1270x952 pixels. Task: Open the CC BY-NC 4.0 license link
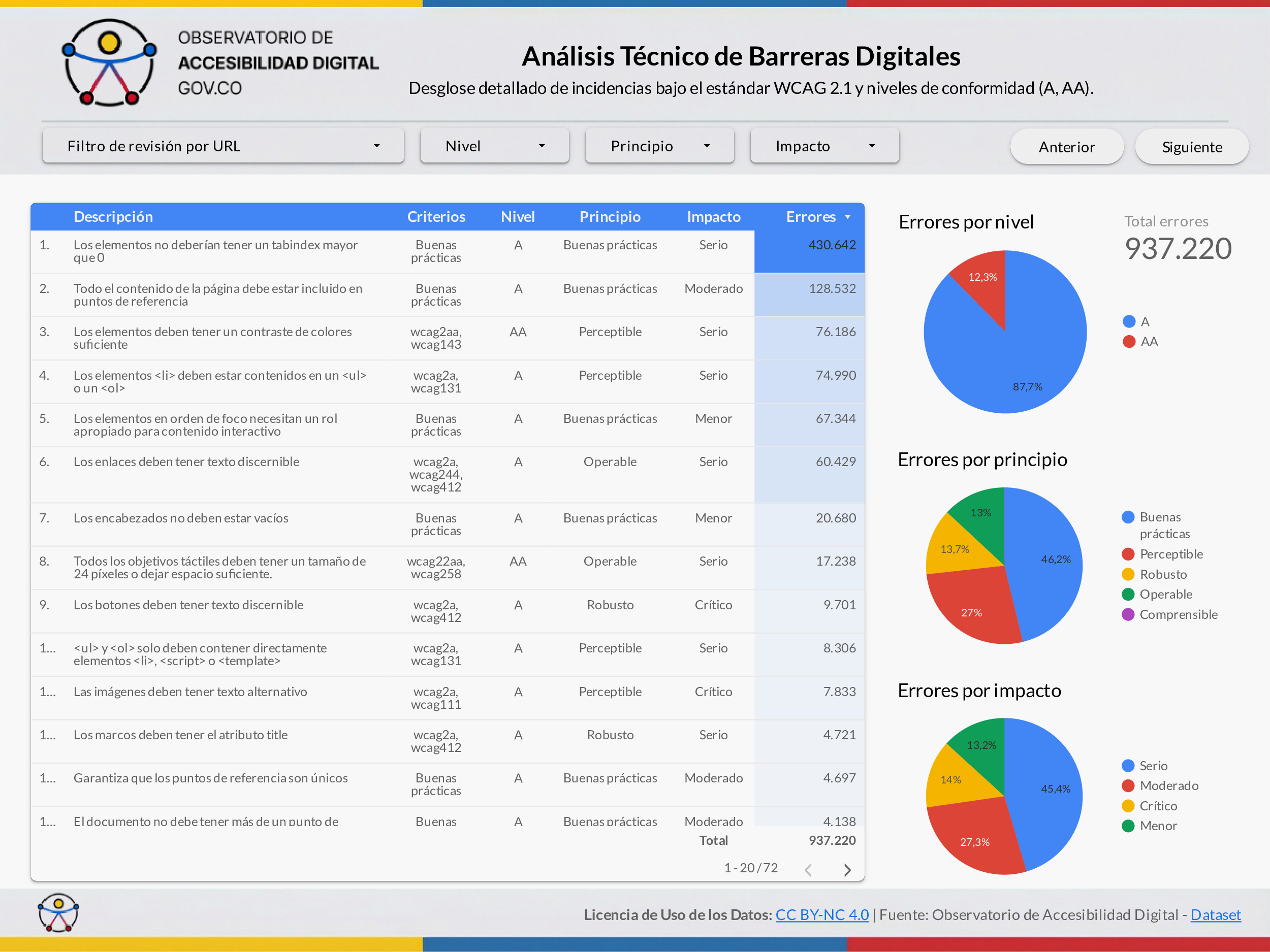pos(821,915)
